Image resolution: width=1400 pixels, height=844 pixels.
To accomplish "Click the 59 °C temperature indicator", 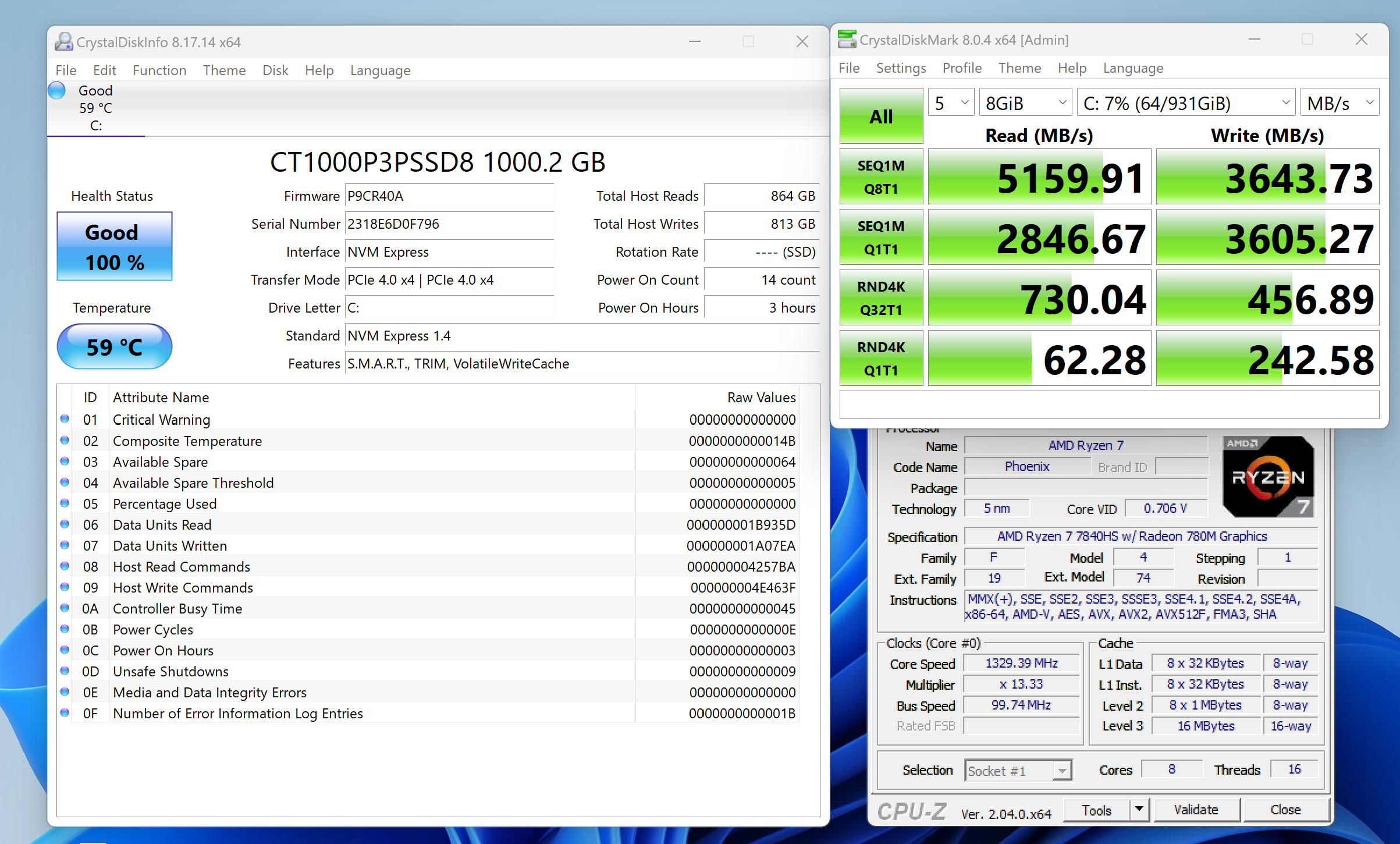I will [115, 347].
